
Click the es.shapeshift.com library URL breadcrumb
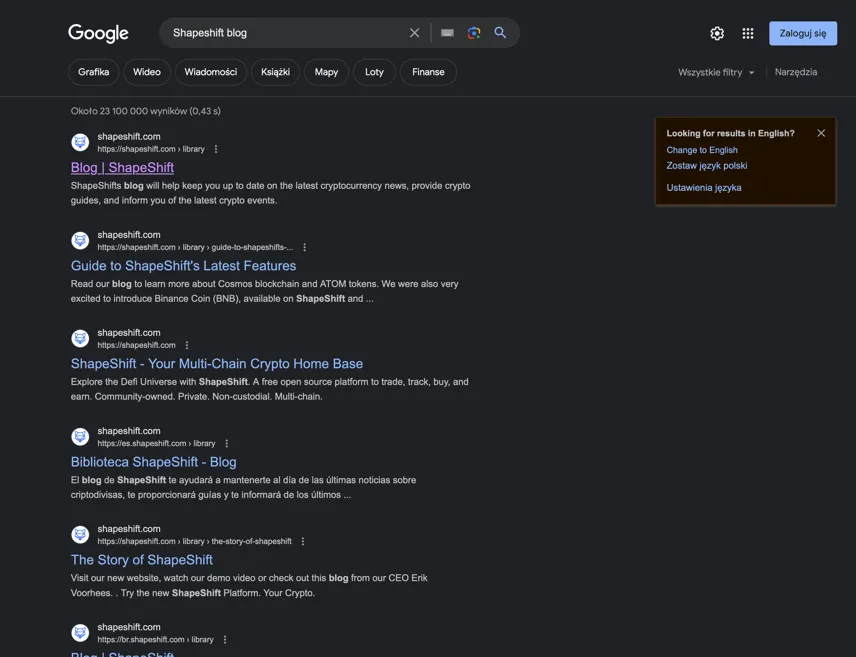[156, 443]
